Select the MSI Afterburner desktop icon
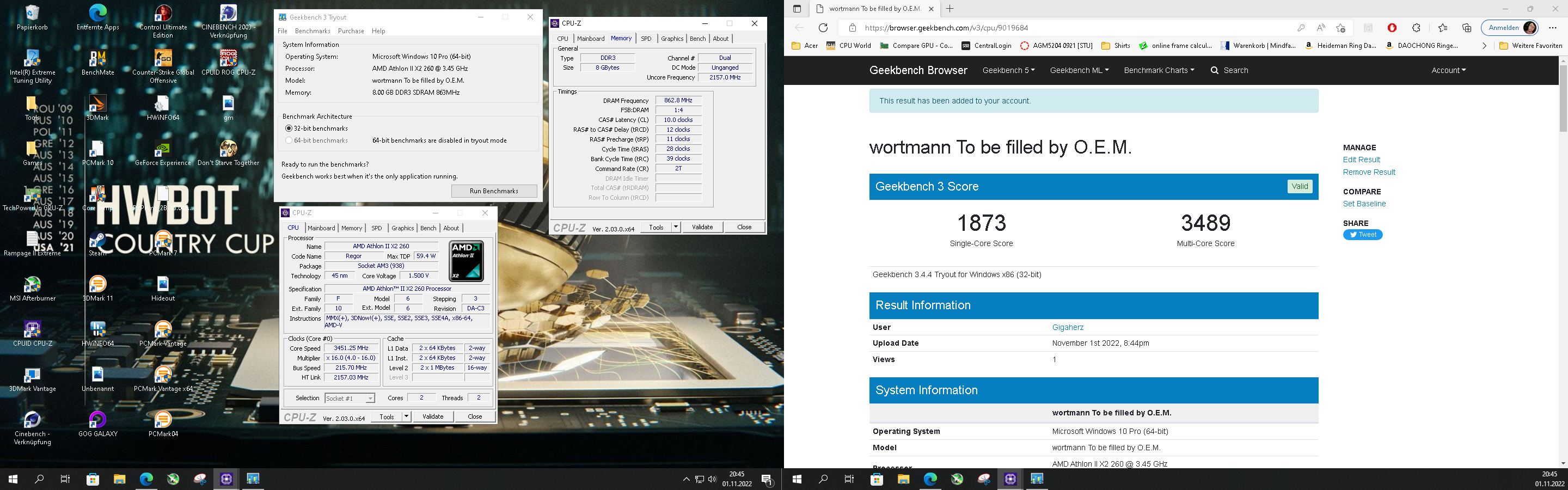Screen dimensions: 1568x490 (32, 289)
